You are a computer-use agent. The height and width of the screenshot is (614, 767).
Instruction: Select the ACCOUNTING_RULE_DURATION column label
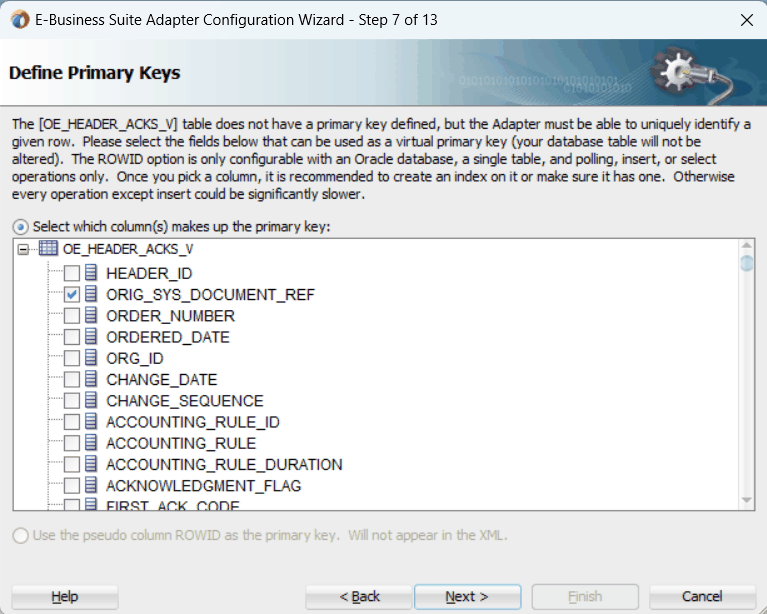point(224,464)
